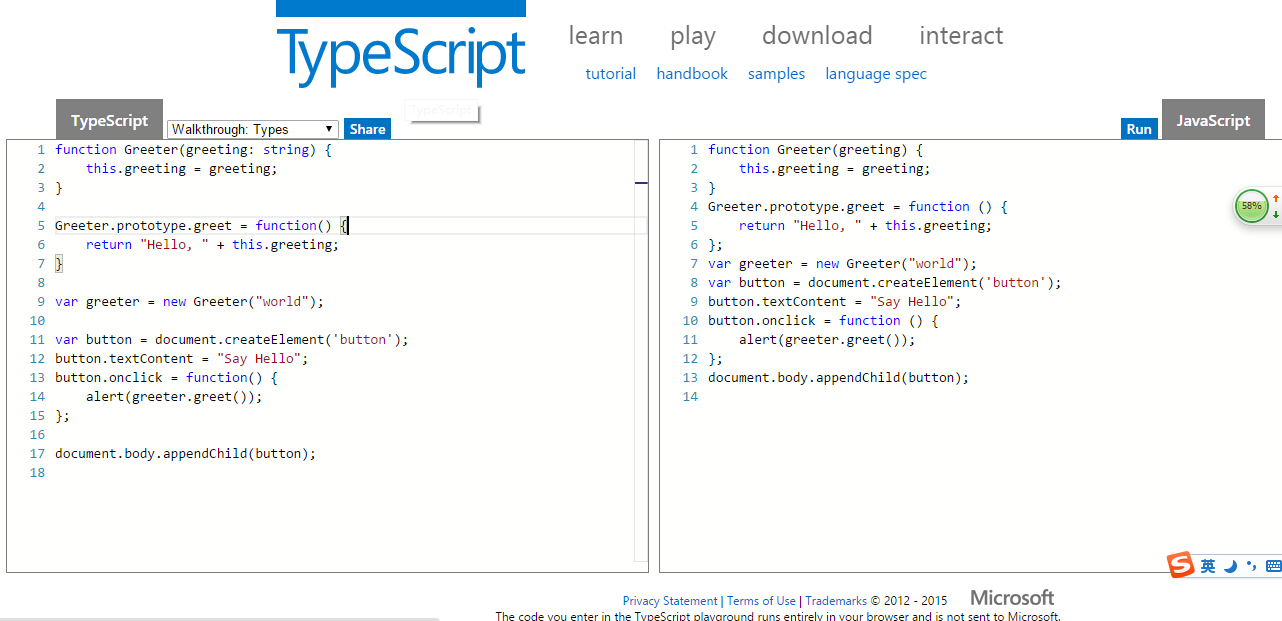1282x621 pixels.
Task: Open the Privacy Statement link
Action: pos(670,601)
